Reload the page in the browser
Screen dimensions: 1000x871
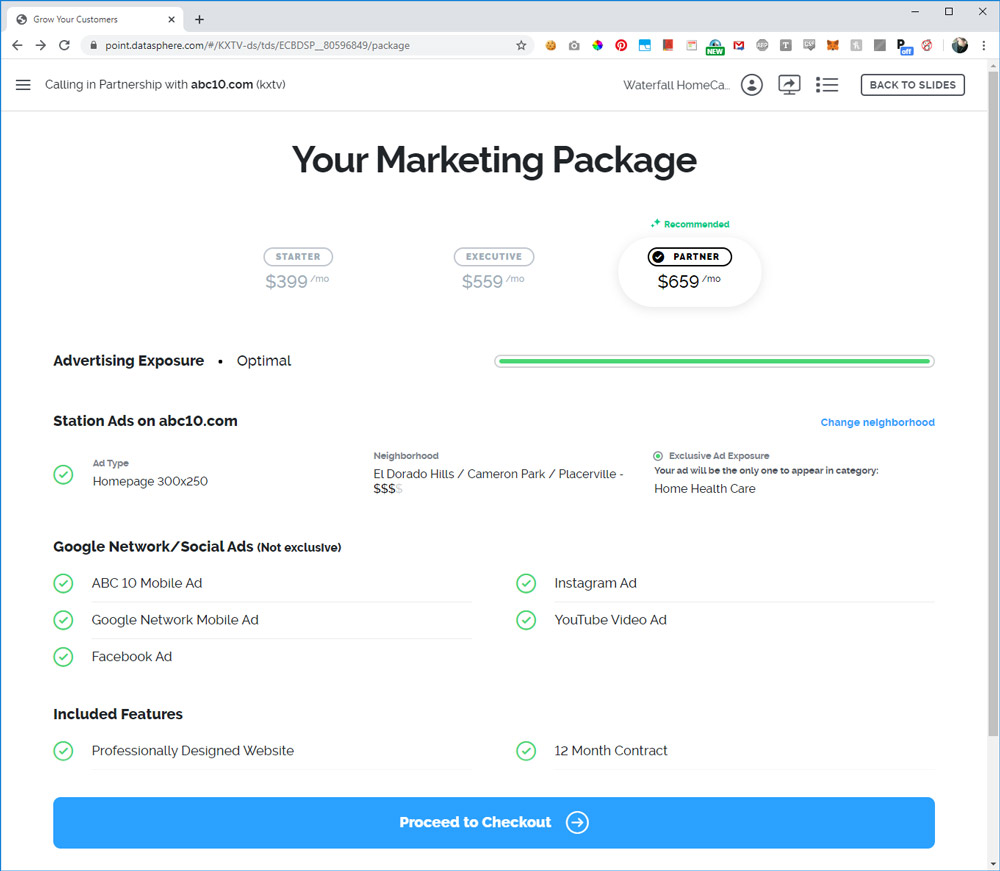click(65, 45)
